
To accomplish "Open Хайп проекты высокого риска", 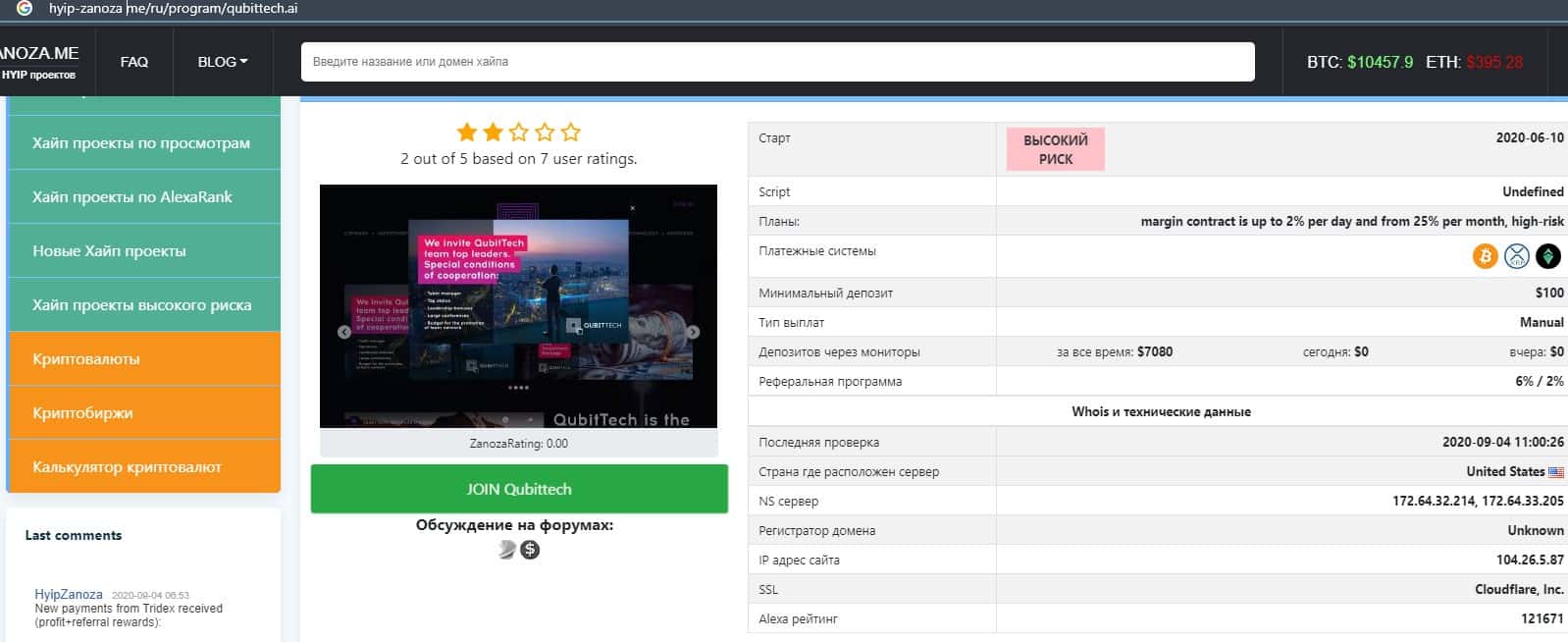I will 143,304.
